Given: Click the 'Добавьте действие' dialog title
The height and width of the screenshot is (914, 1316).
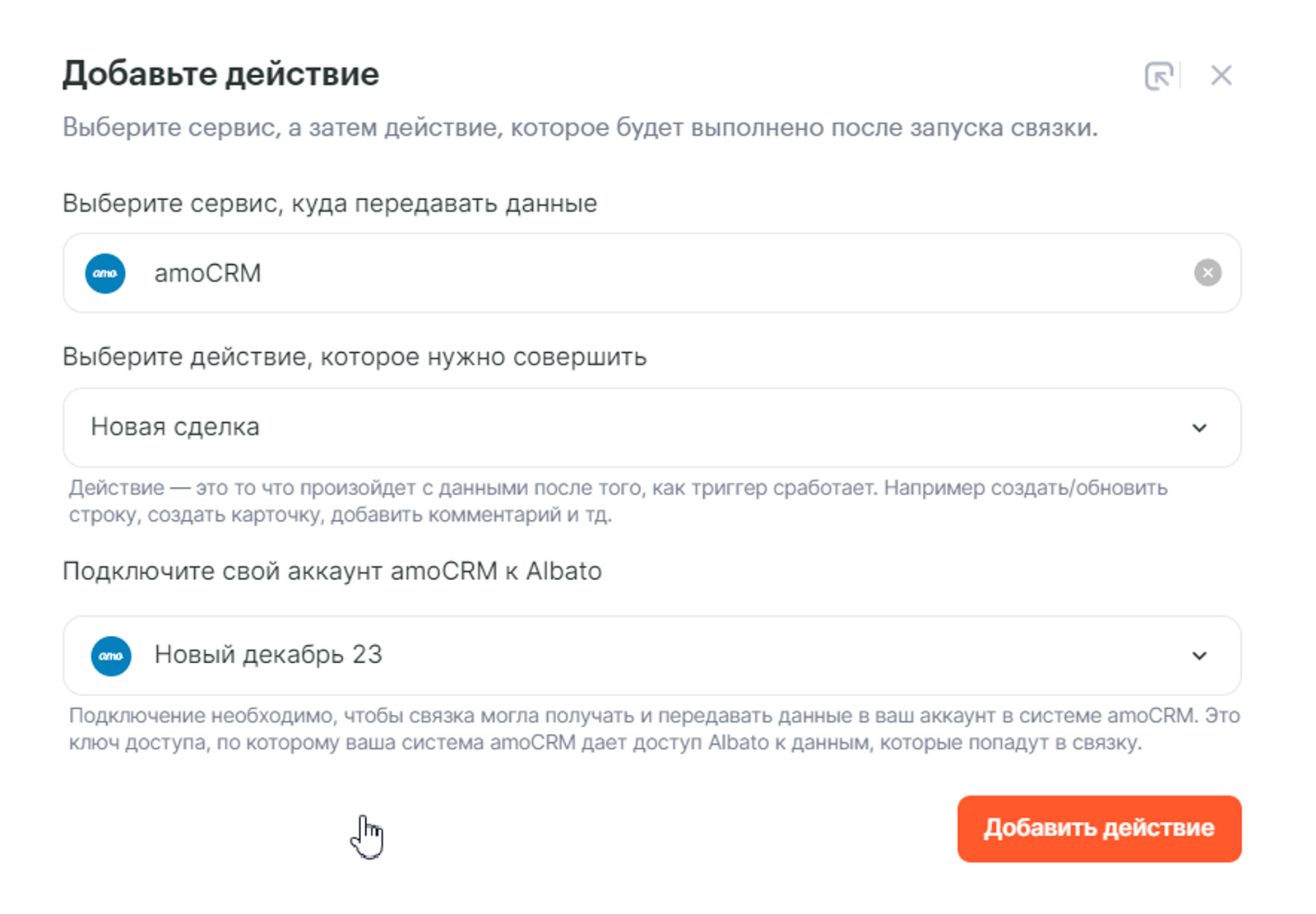Looking at the screenshot, I should pyautogui.click(x=220, y=74).
